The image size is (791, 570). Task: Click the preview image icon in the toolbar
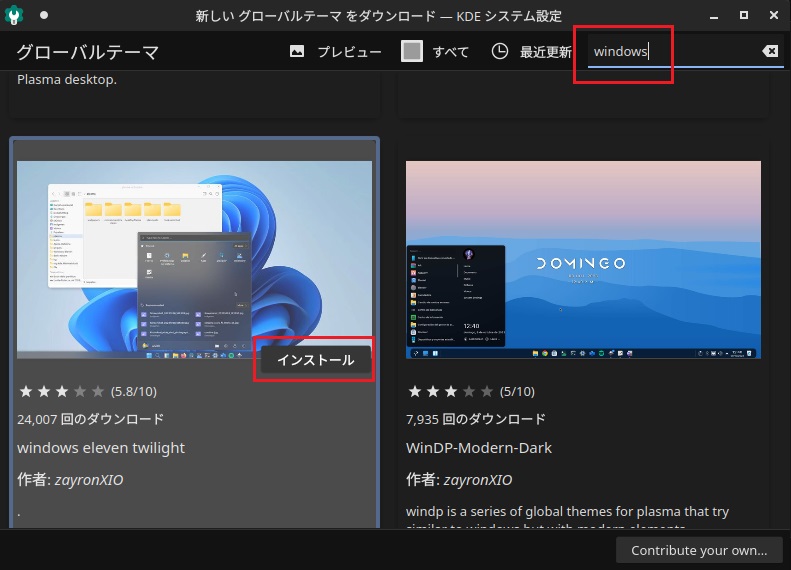pos(297,51)
